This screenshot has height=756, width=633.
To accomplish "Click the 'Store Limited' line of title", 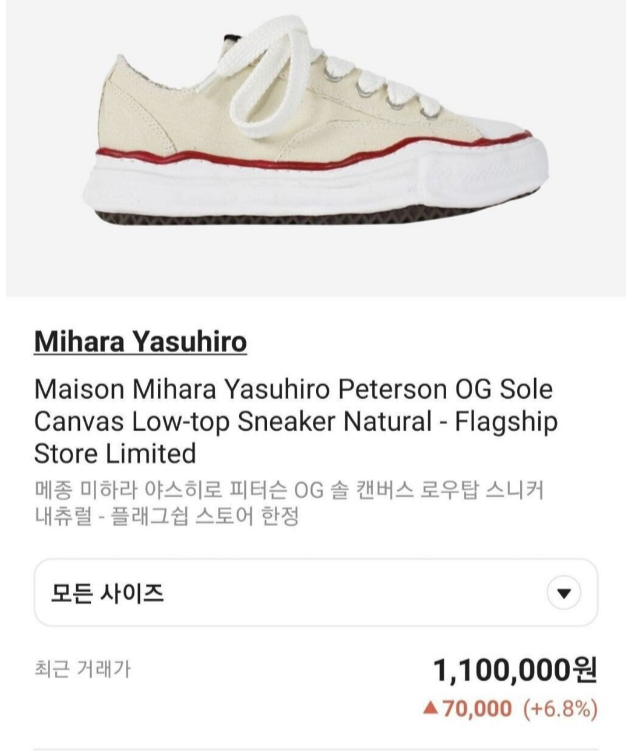I will tap(115, 454).
